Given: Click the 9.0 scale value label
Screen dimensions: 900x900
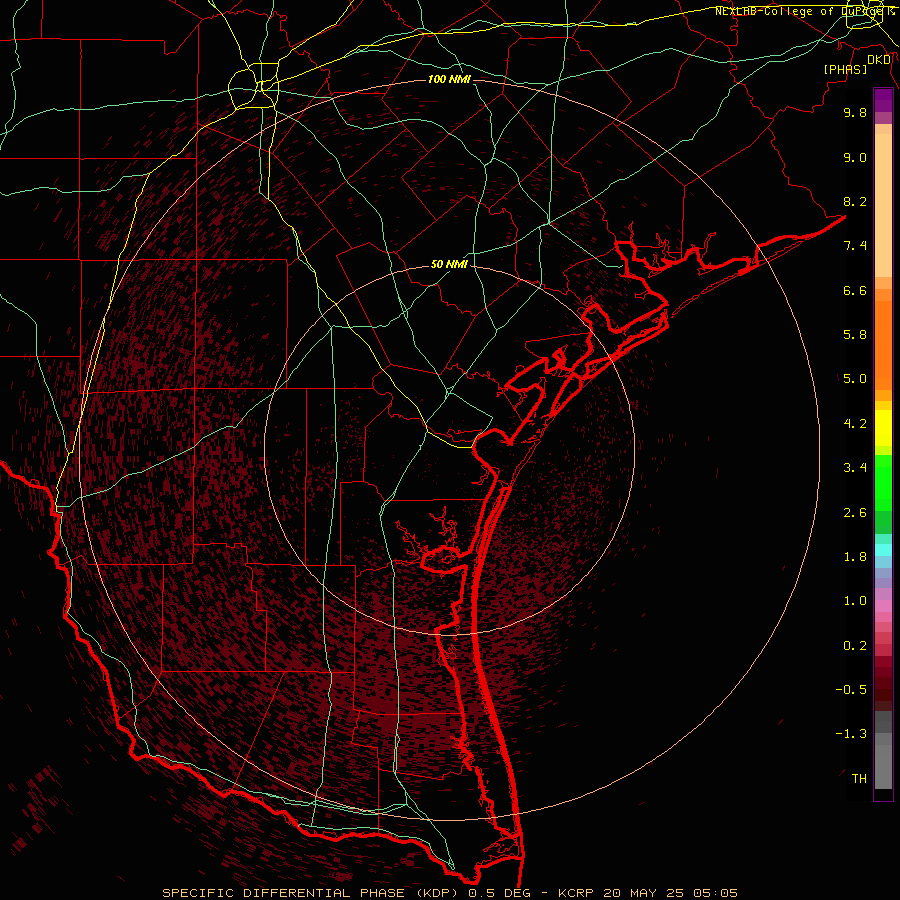Looking at the screenshot, I should (x=855, y=157).
